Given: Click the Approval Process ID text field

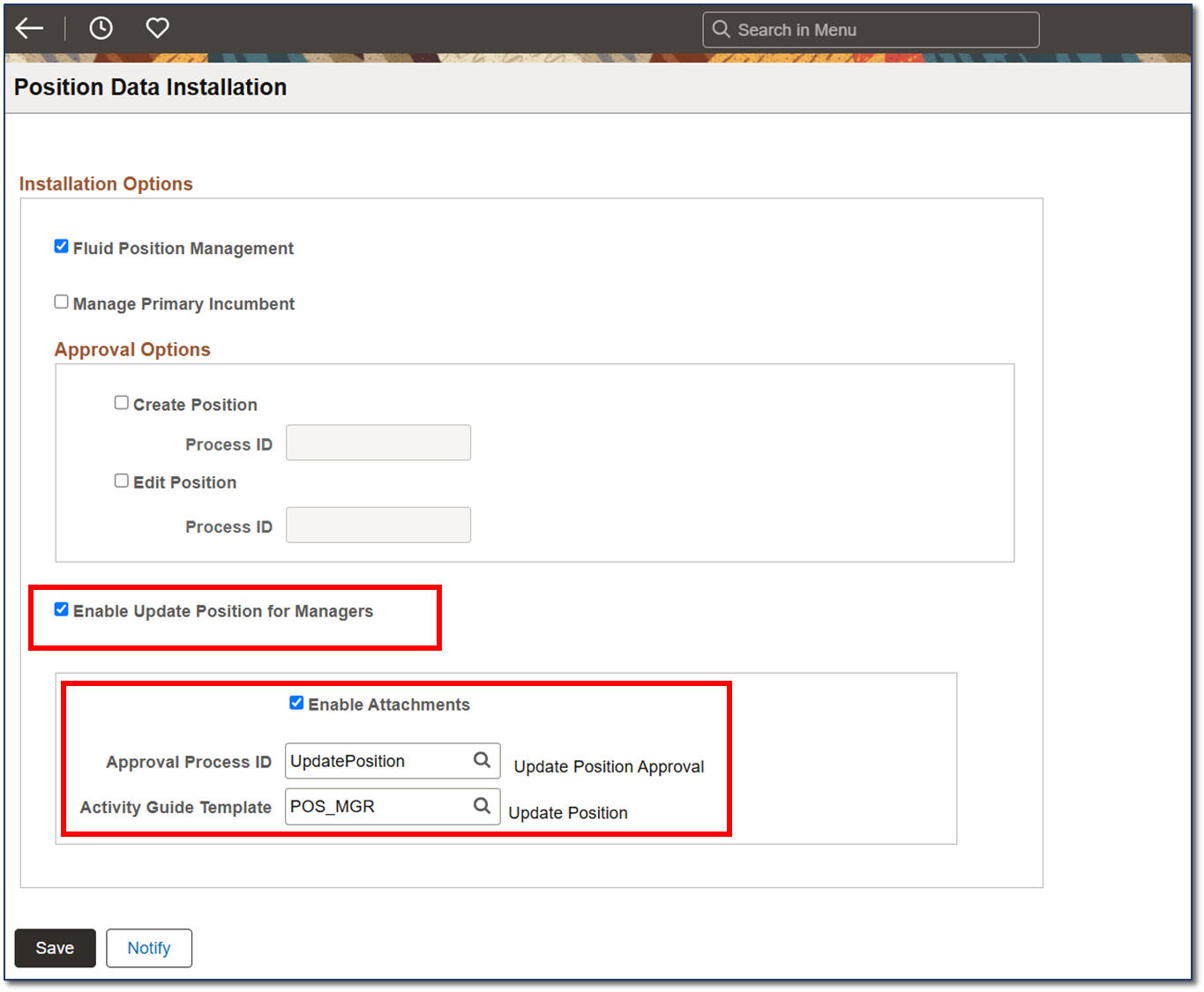Looking at the screenshot, I should (378, 761).
